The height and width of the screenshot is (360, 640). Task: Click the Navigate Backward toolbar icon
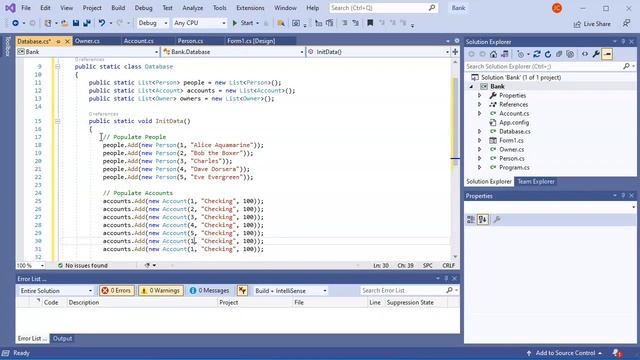16,23
